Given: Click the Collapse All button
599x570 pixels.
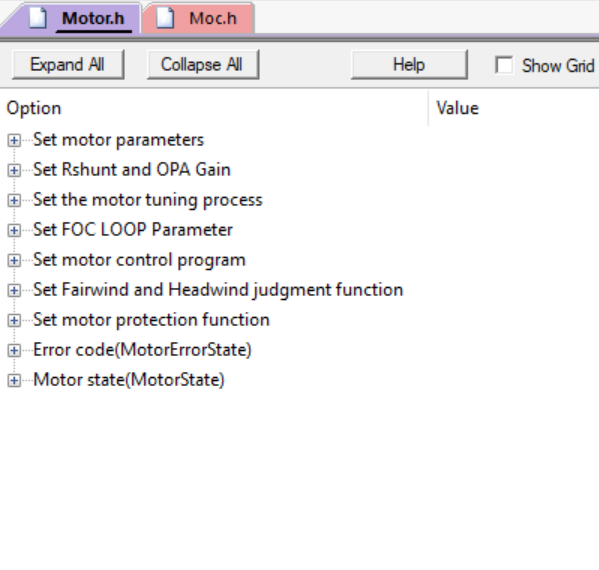Looking at the screenshot, I should coord(203,65).
